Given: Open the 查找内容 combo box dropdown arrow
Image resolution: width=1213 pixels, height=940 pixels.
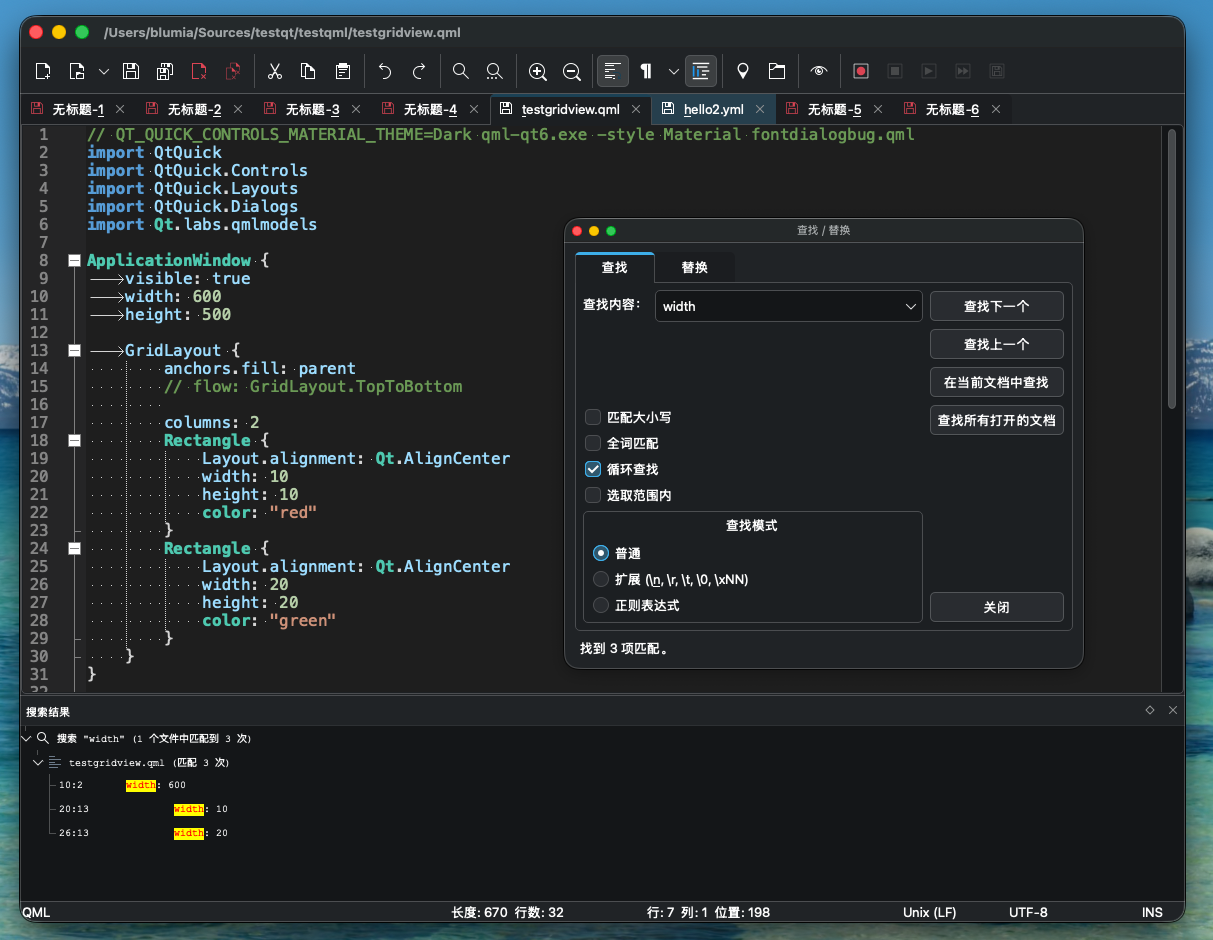Looking at the screenshot, I should tap(910, 306).
